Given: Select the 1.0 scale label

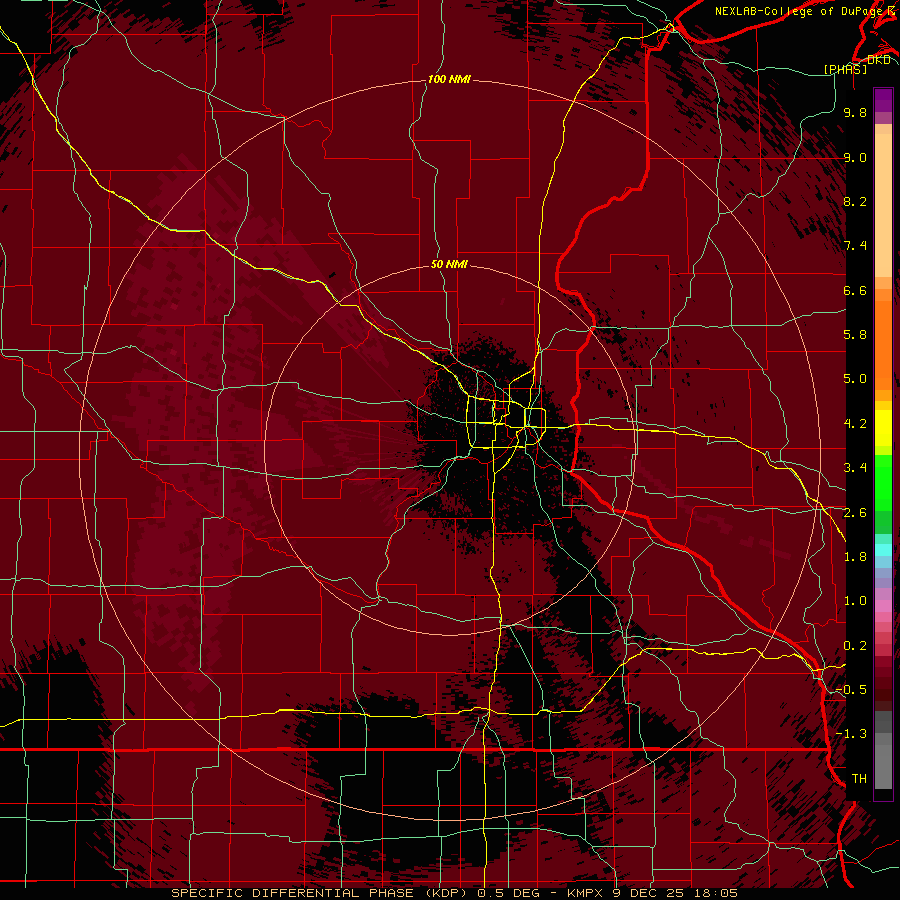Looking at the screenshot, I should coord(855,601).
